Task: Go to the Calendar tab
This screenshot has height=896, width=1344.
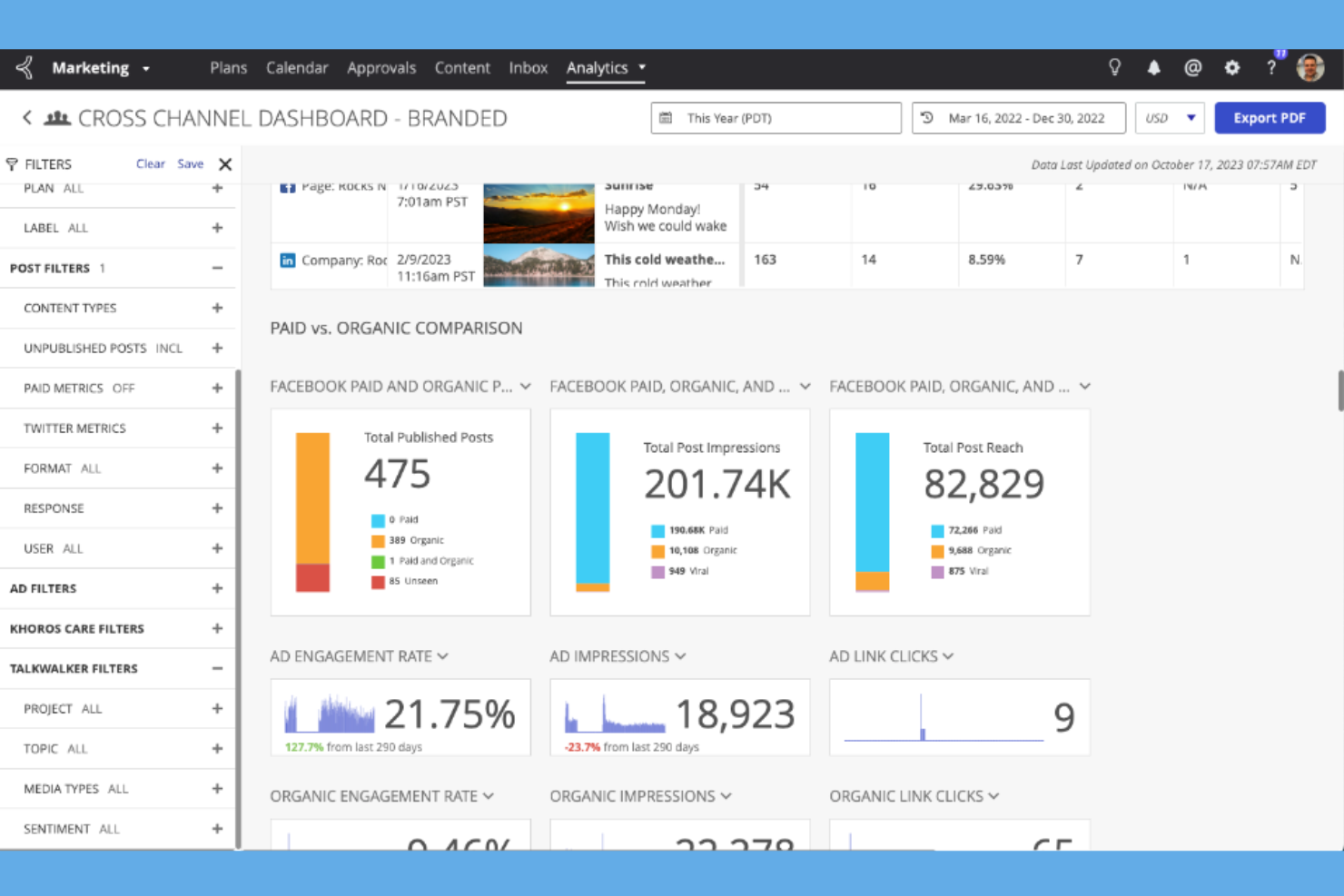Action: point(297,68)
